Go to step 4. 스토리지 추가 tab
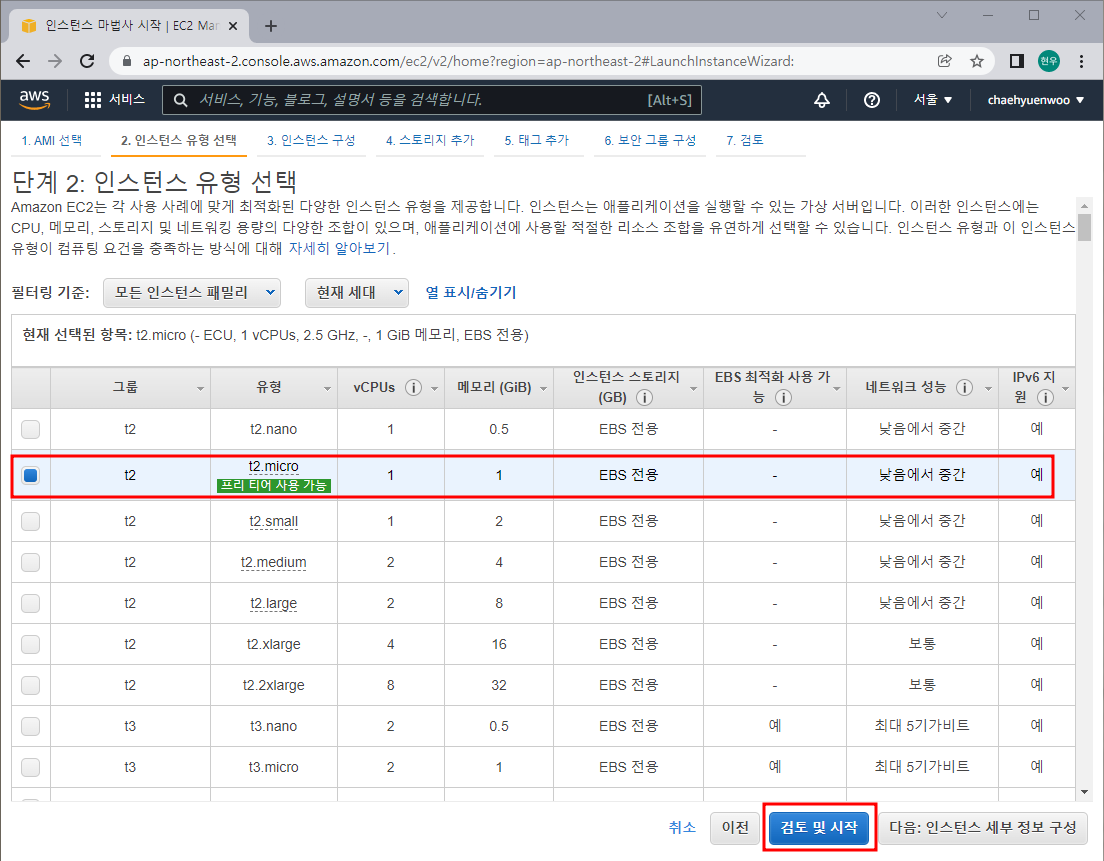This screenshot has height=861, width=1104. pyautogui.click(x=430, y=140)
